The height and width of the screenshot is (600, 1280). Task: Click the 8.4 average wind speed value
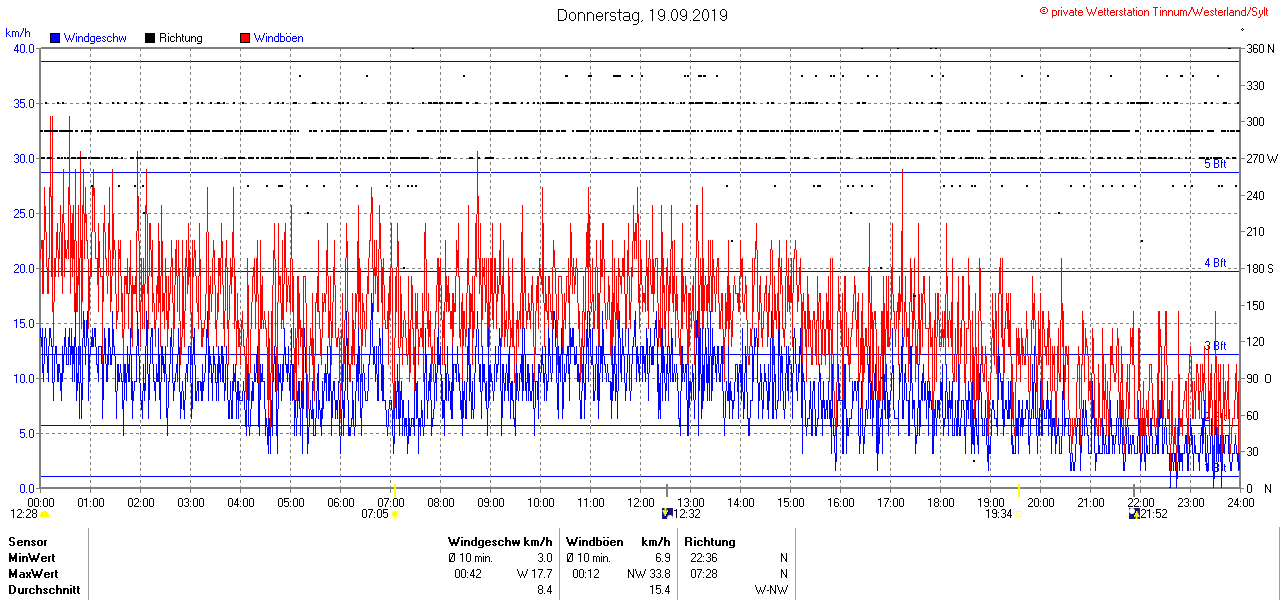[x=545, y=590]
